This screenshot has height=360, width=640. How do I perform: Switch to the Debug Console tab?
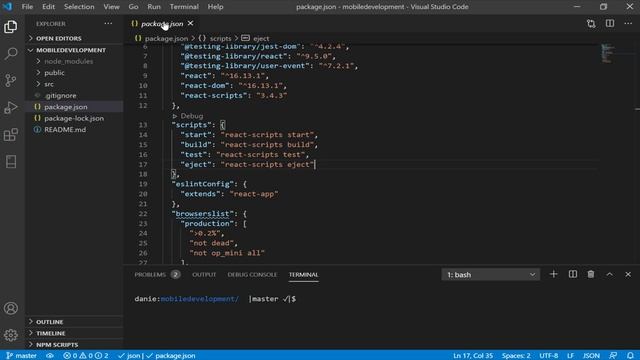pyautogui.click(x=252, y=275)
